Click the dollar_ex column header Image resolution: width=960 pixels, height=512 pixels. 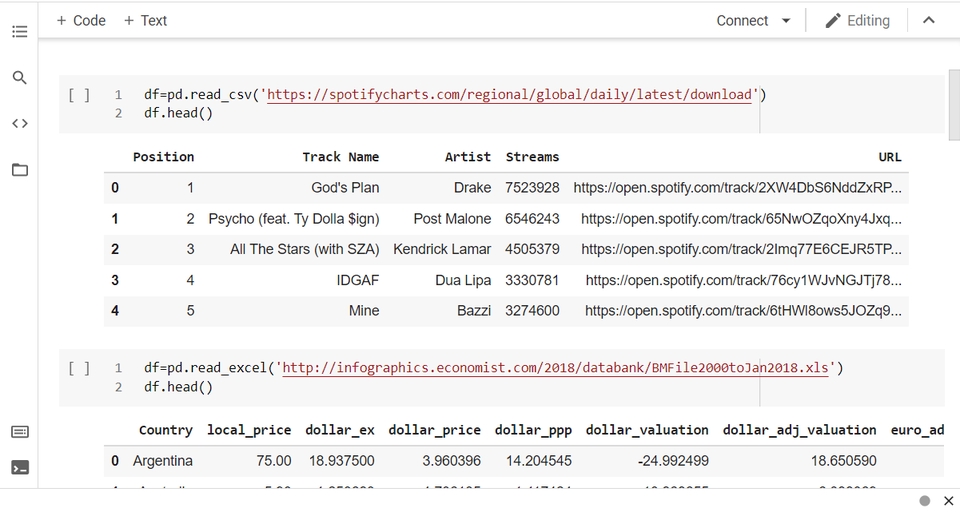[x=340, y=430]
